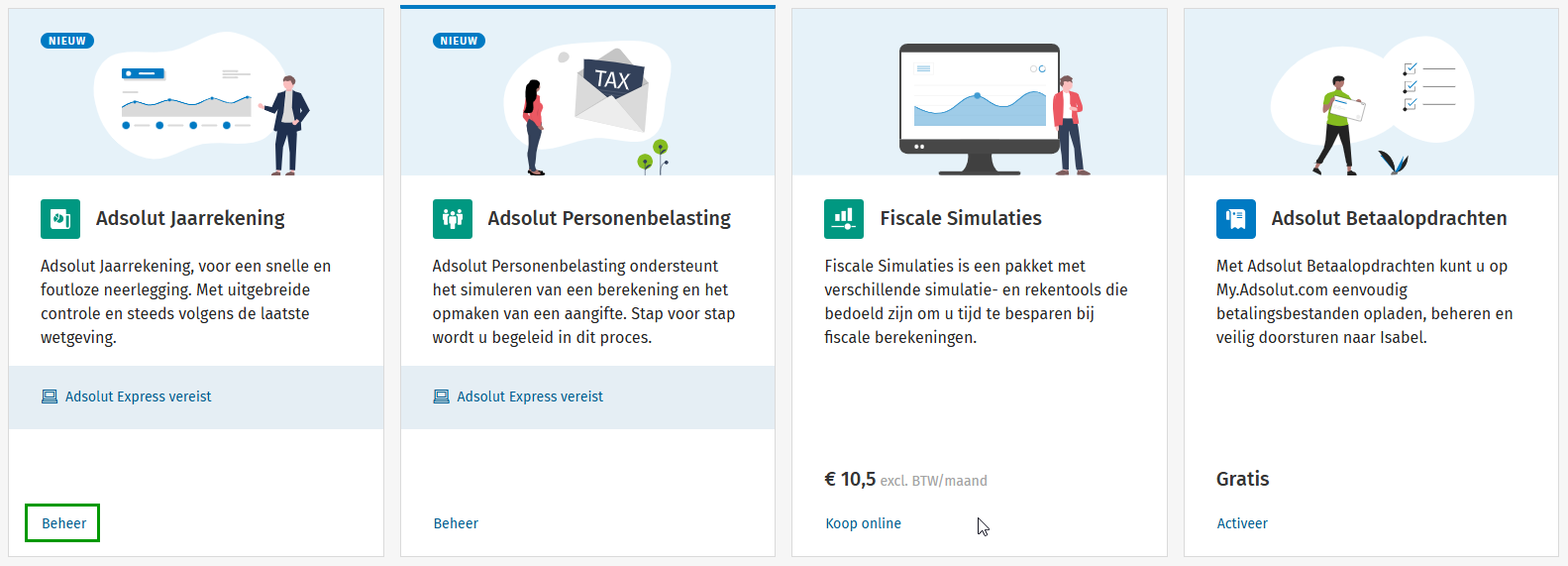1568x566 pixels.
Task: Click the Adsolut Betaalopdrachten blue receipt icon
Action: pos(1236,219)
